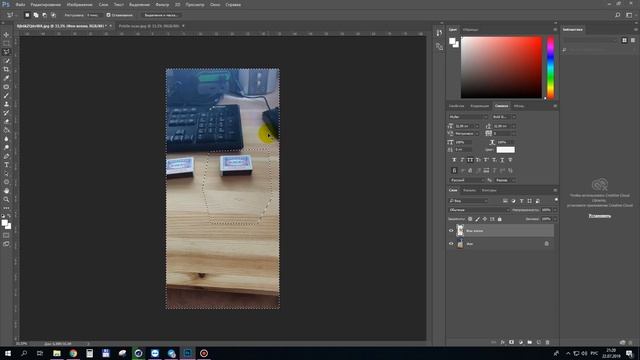This screenshot has height=360, width=640.
Task: Hide the Фон layer
Action: (x=451, y=244)
